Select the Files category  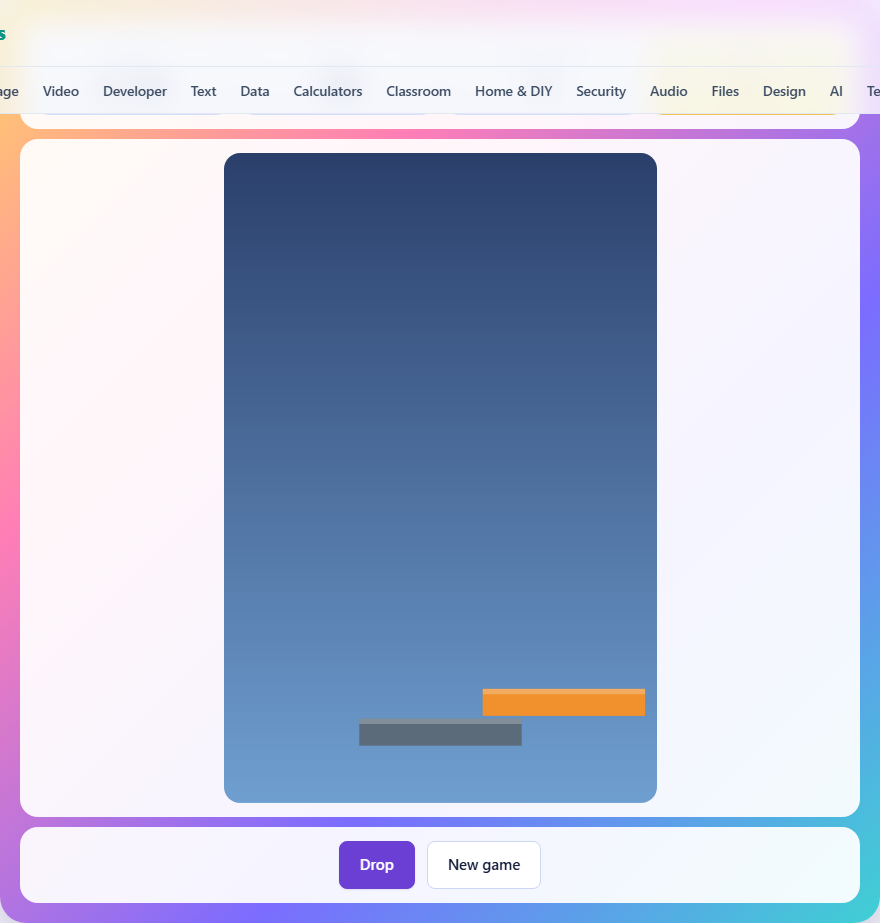point(725,91)
